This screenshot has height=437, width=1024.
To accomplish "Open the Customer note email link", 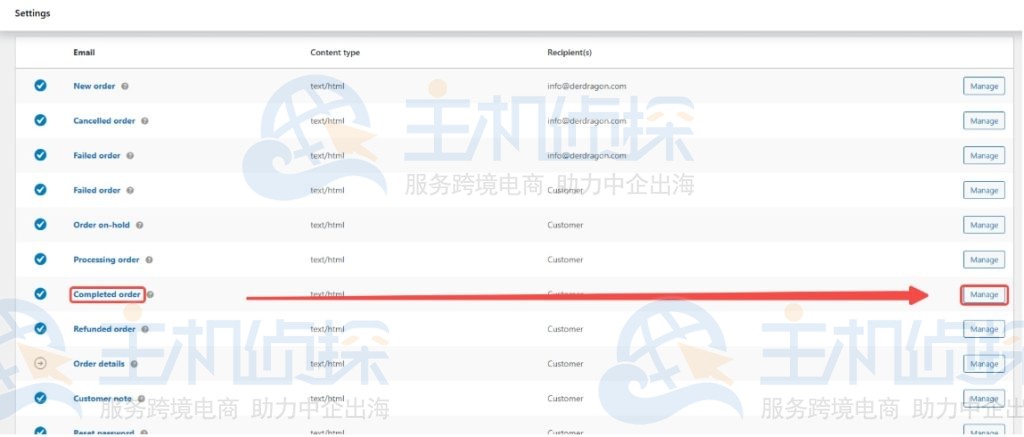I will (103, 398).
